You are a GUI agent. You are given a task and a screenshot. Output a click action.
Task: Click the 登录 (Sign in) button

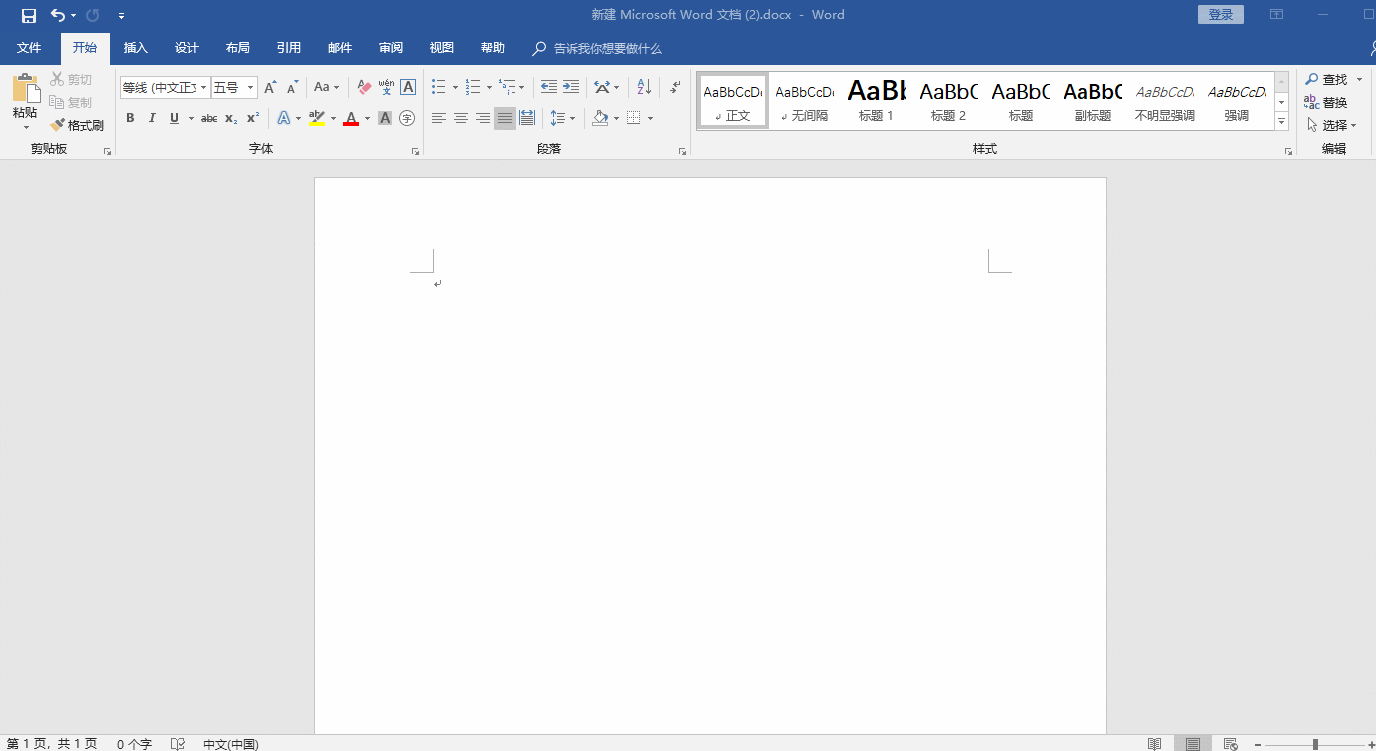(1220, 15)
